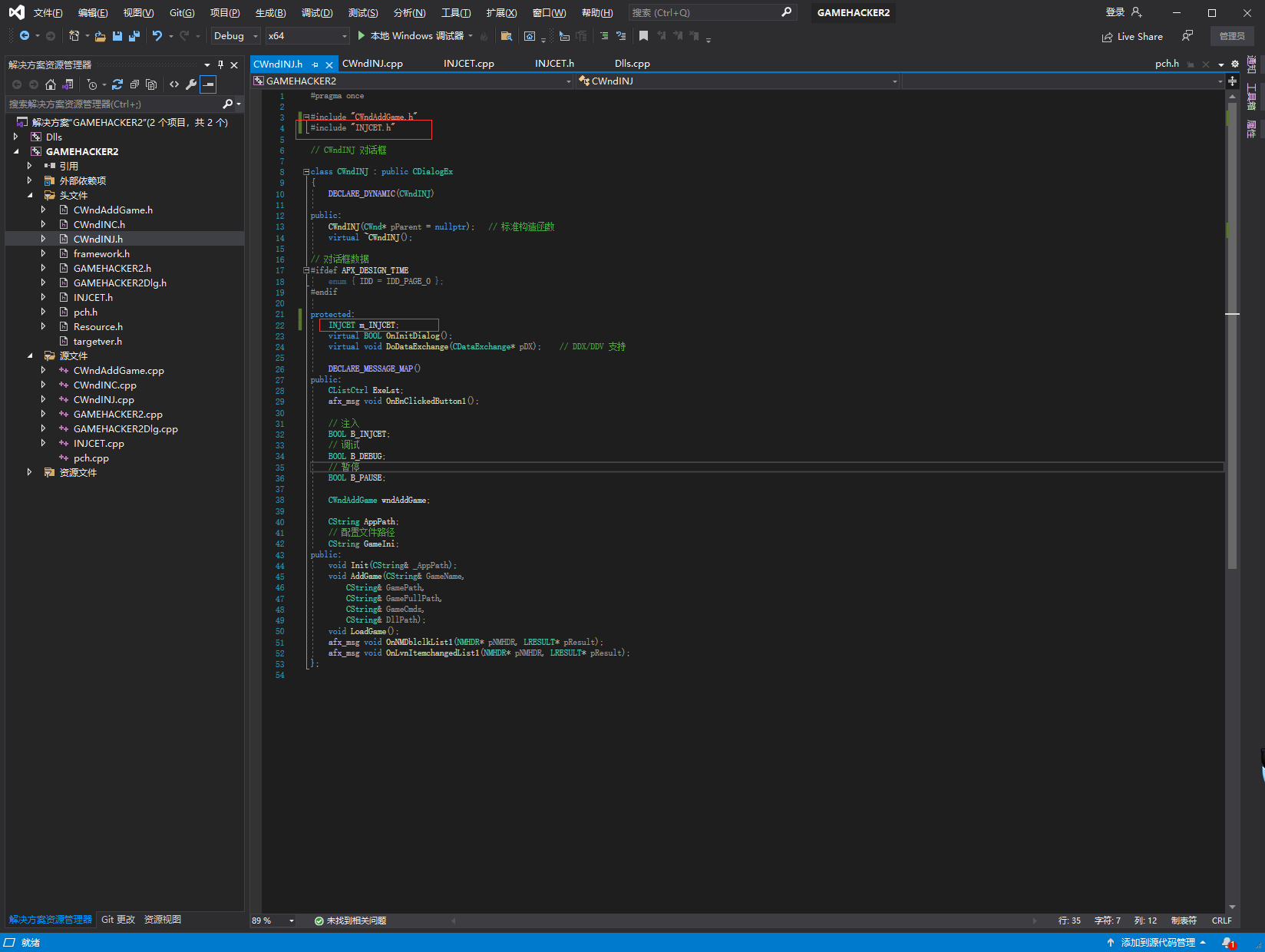This screenshot has height=952, width=1265.
Task: Open the tab list dropdown arrow near pch.h
Action: [1221, 64]
